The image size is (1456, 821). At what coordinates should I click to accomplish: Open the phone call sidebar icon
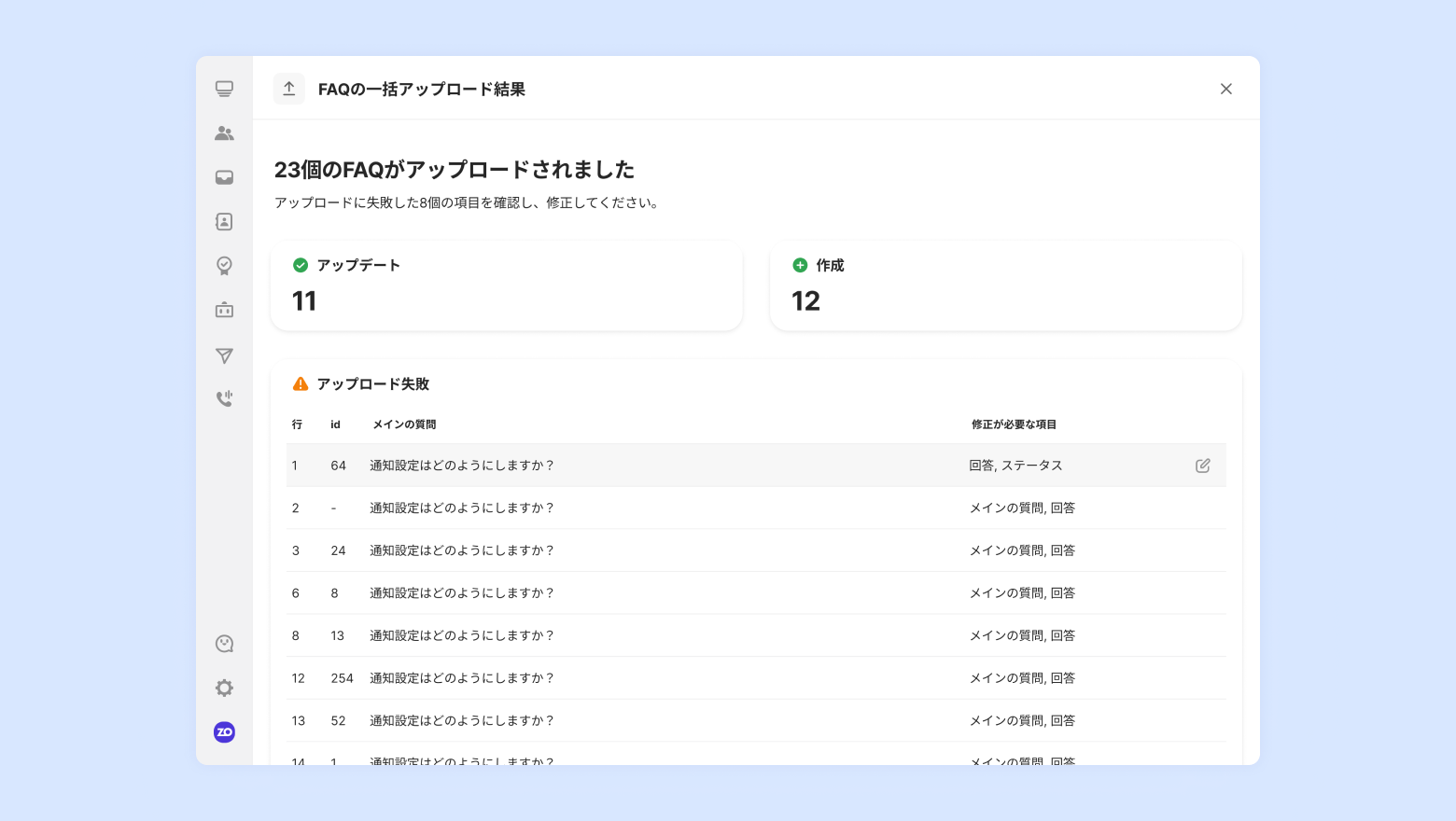tap(224, 398)
